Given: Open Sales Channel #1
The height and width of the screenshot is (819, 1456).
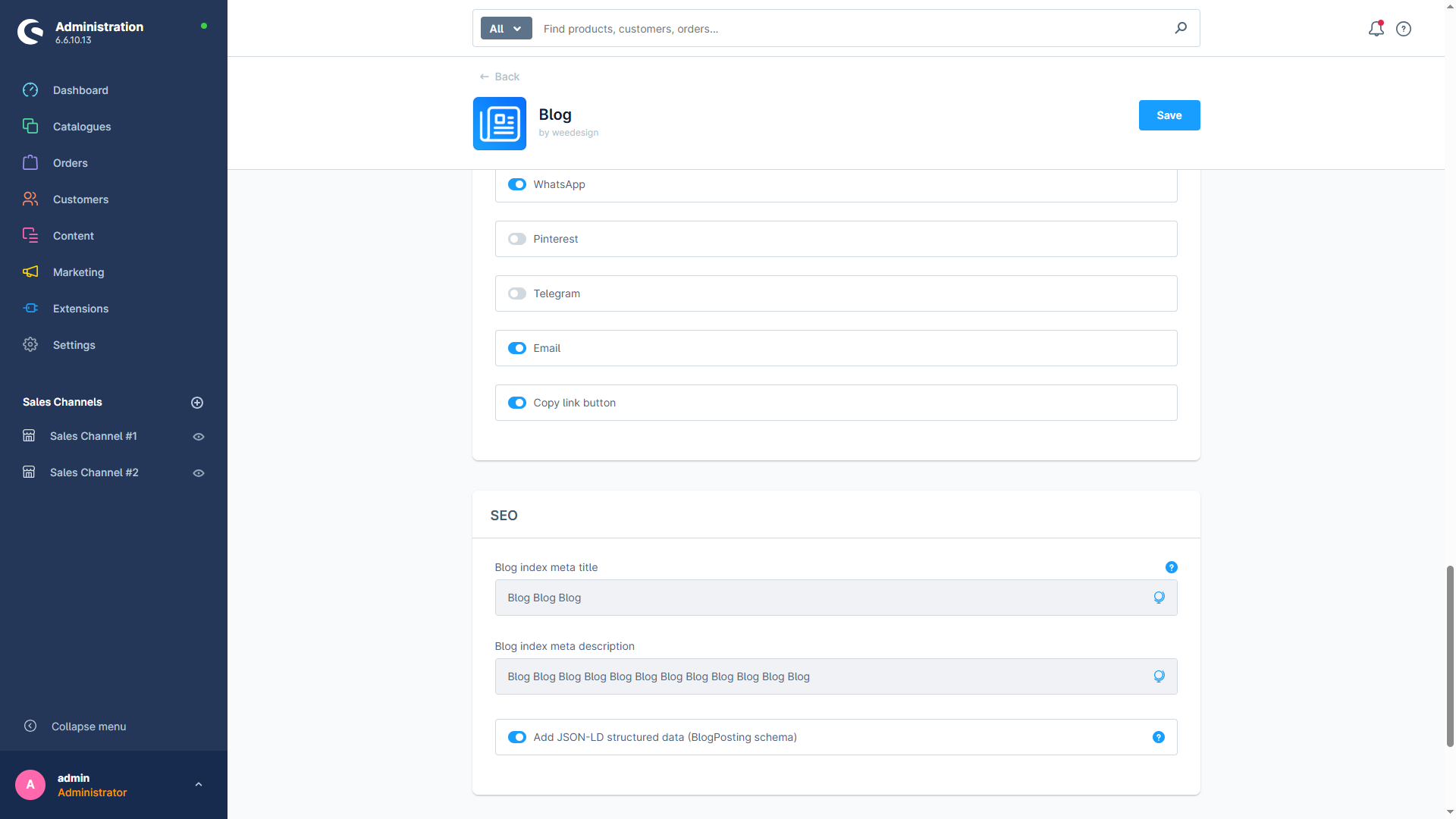Looking at the screenshot, I should [93, 436].
